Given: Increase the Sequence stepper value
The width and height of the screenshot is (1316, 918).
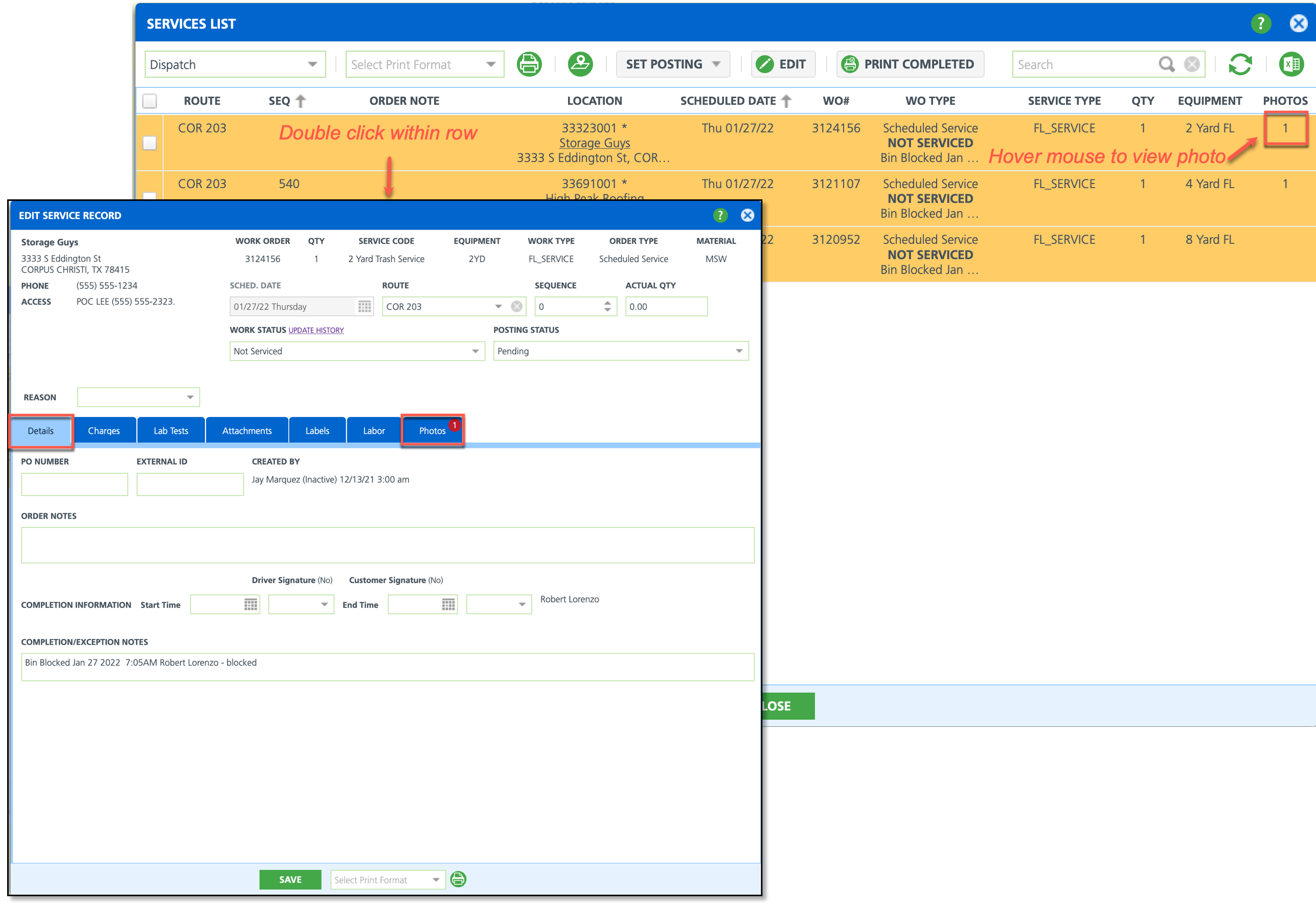Looking at the screenshot, I should click(x=607, y=303).
